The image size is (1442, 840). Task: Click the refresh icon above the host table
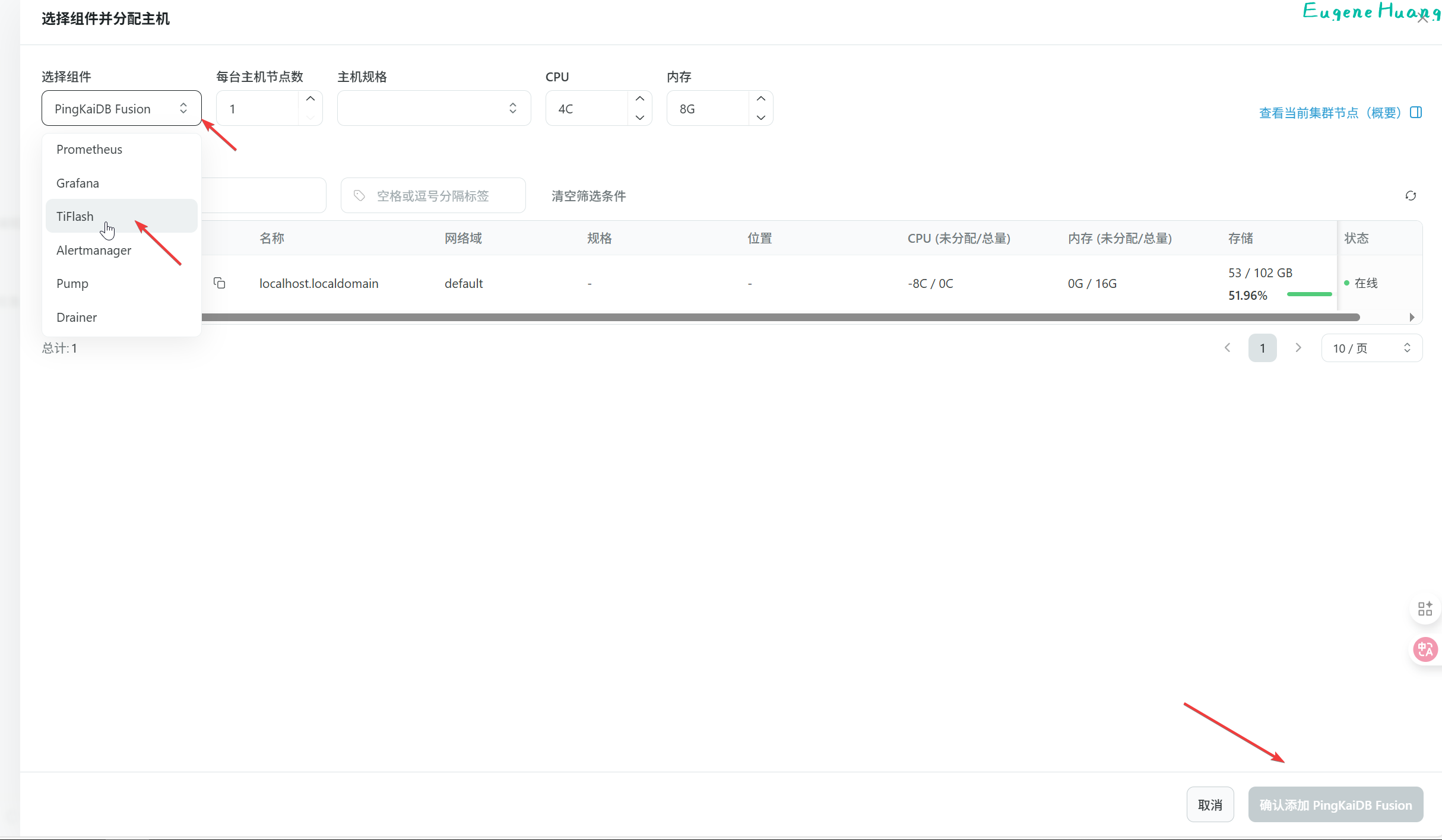(x=1411, y=196)
